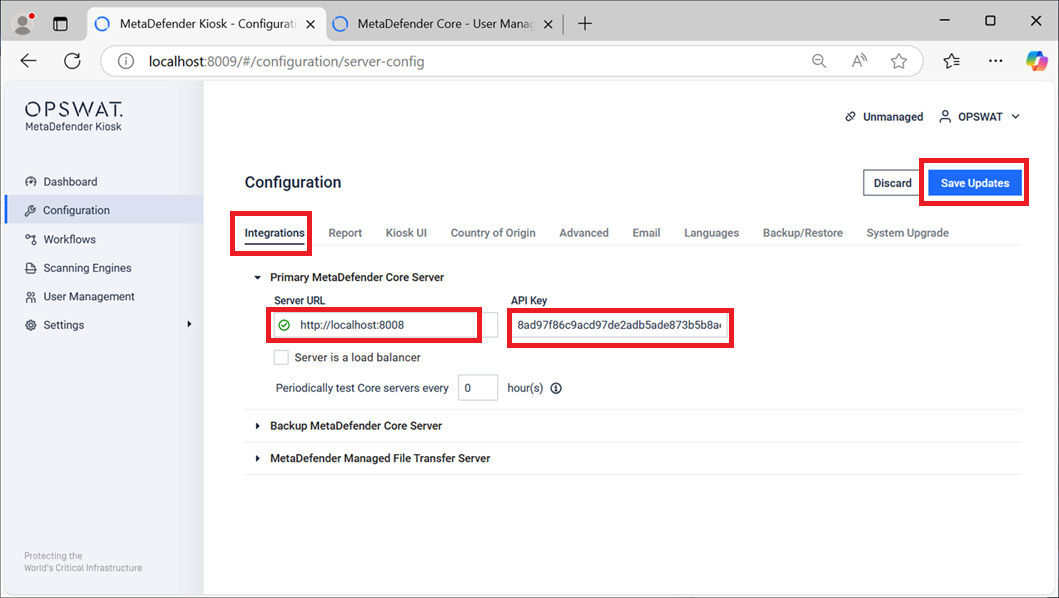Viewport: 1059px width, 598px height.
Task: Click the browser refresh icon
Action: pyautogui.click(x=72, y=61)
